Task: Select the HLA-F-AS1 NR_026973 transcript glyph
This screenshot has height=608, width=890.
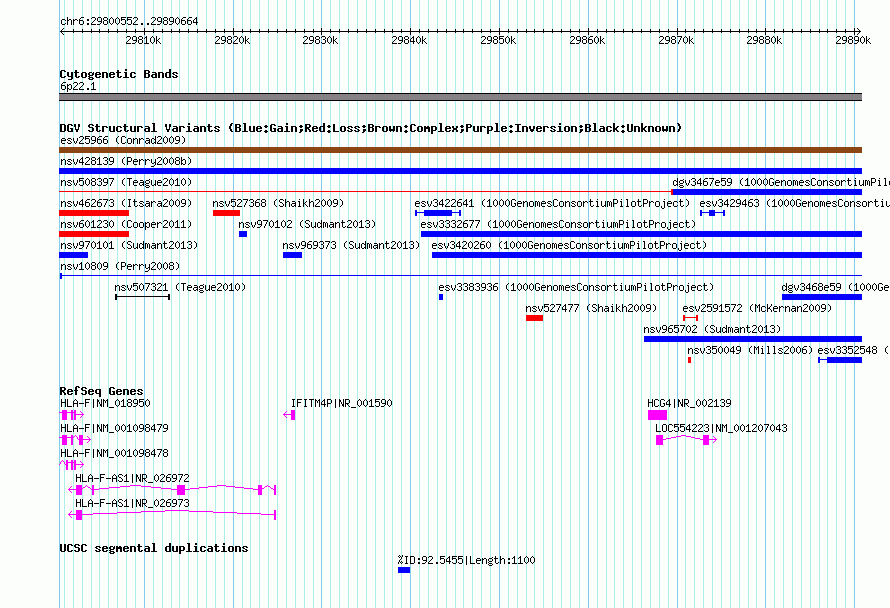Action: pos(172,515)
